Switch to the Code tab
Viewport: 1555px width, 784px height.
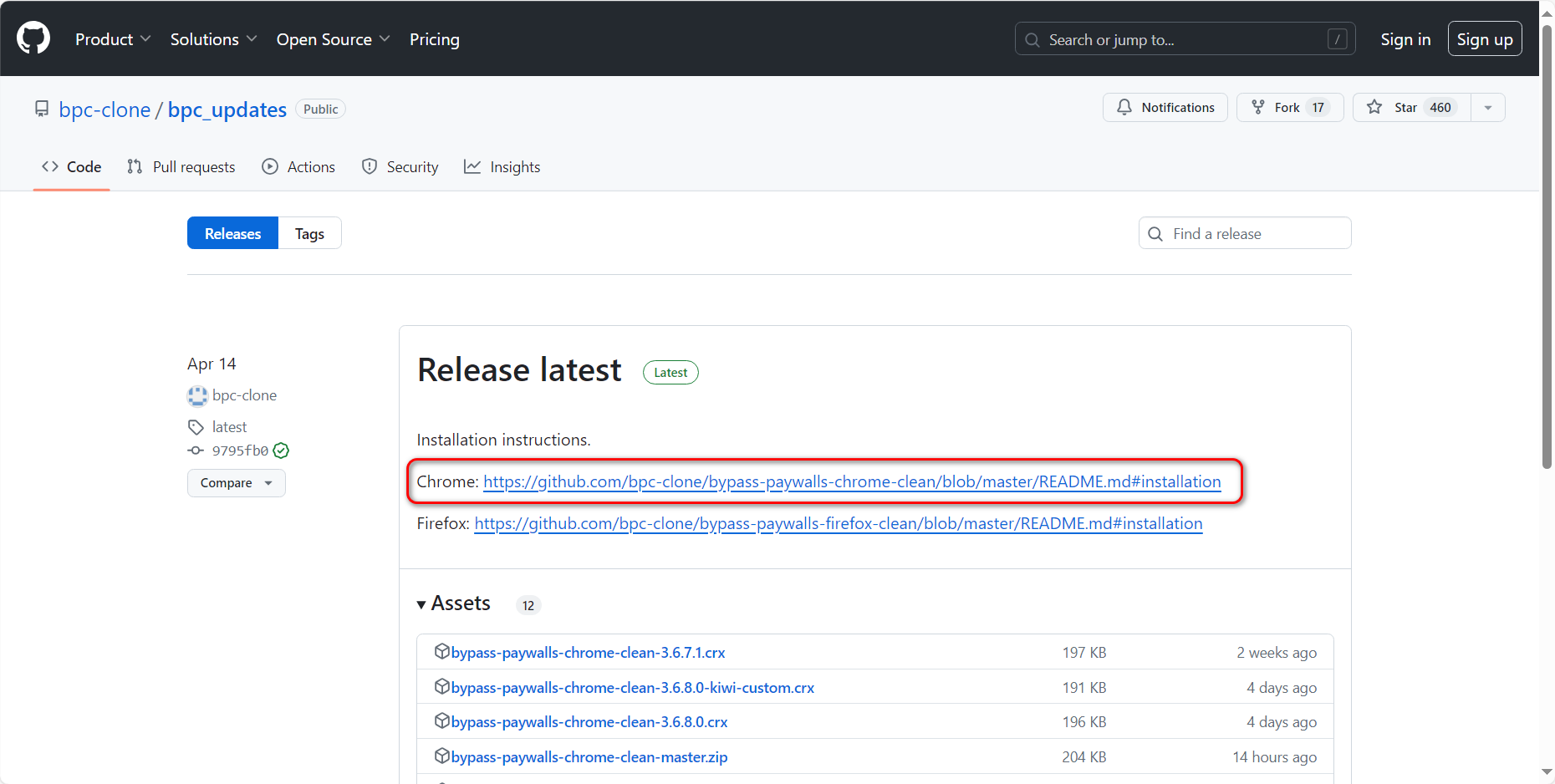pos(72,166)
